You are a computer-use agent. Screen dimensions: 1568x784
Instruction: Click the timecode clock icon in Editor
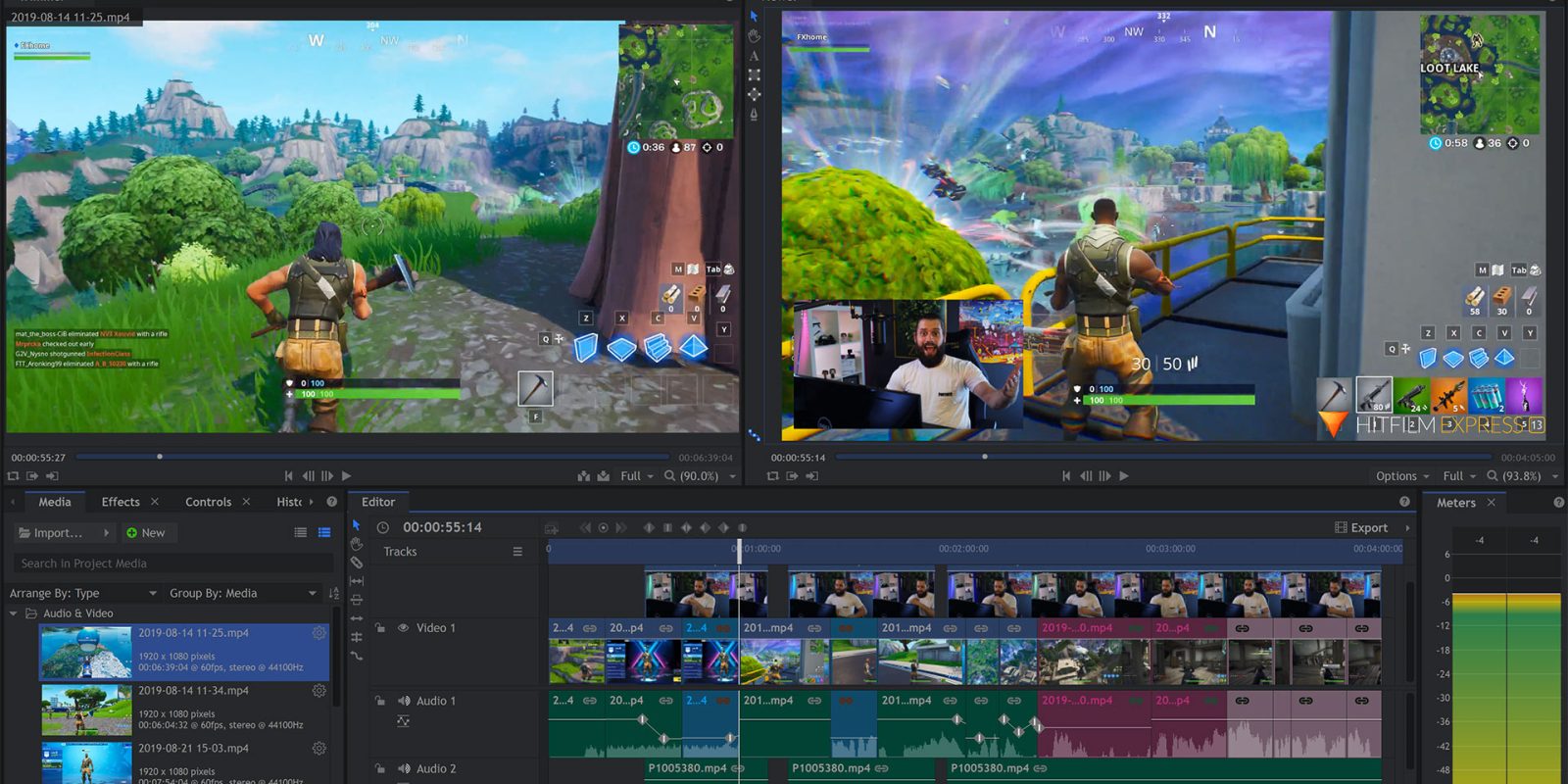(383, 527)
